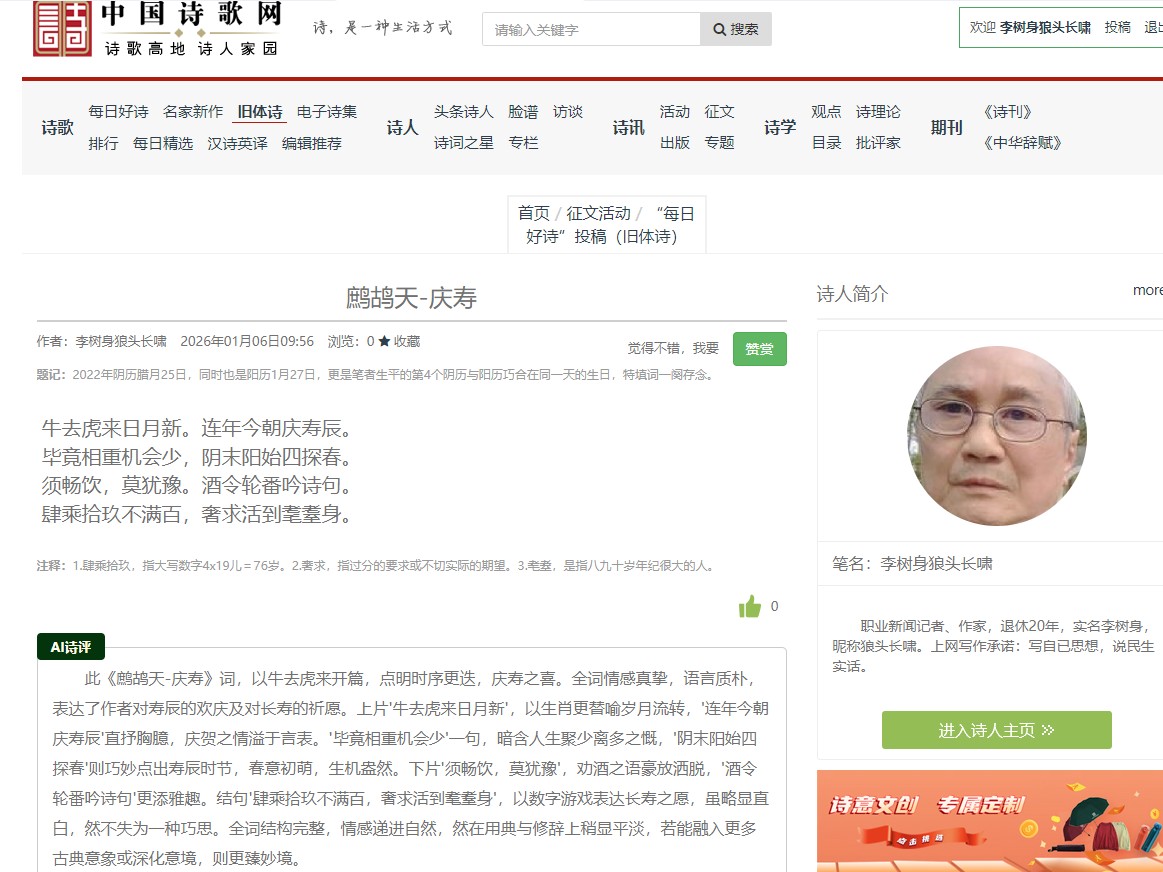Viewport: 1163px width, 872px height.
Task: Open the 旧体诗 menu item
Action: tap(260, 112)
